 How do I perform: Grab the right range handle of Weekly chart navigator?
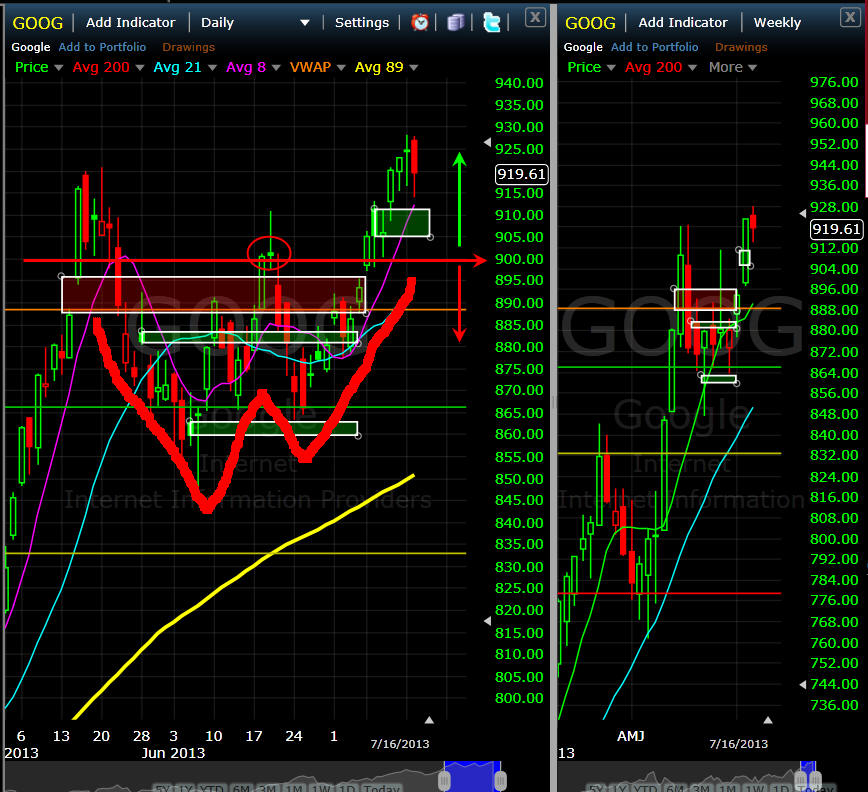pos(815,780)
